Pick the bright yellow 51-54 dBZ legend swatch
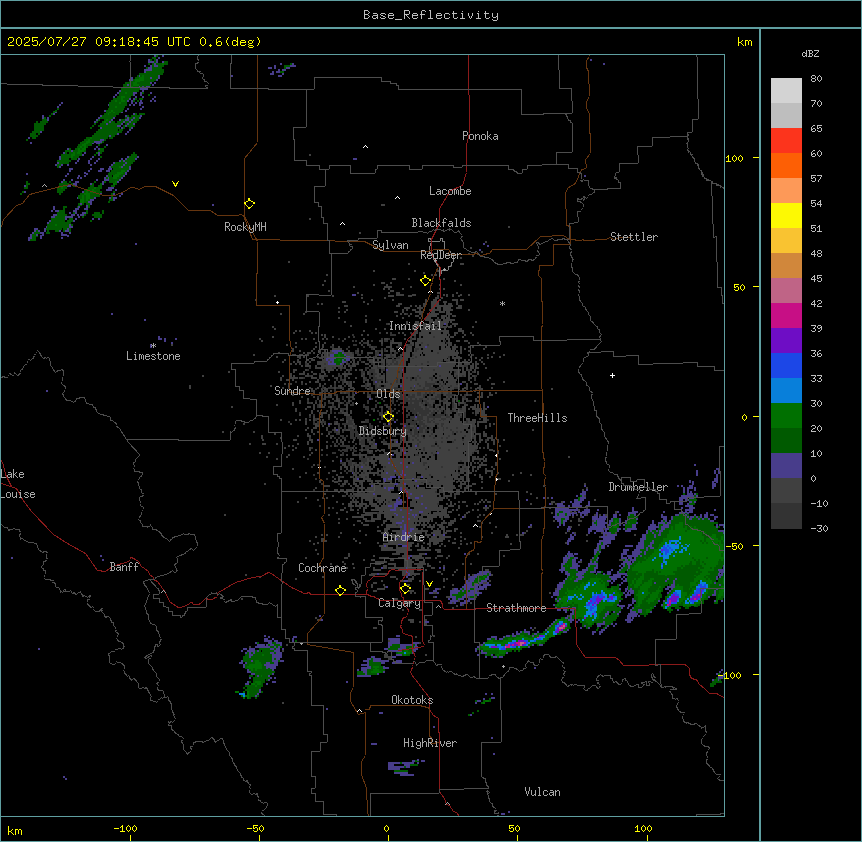Screen dimensions: 862x842 coord(786,215)
